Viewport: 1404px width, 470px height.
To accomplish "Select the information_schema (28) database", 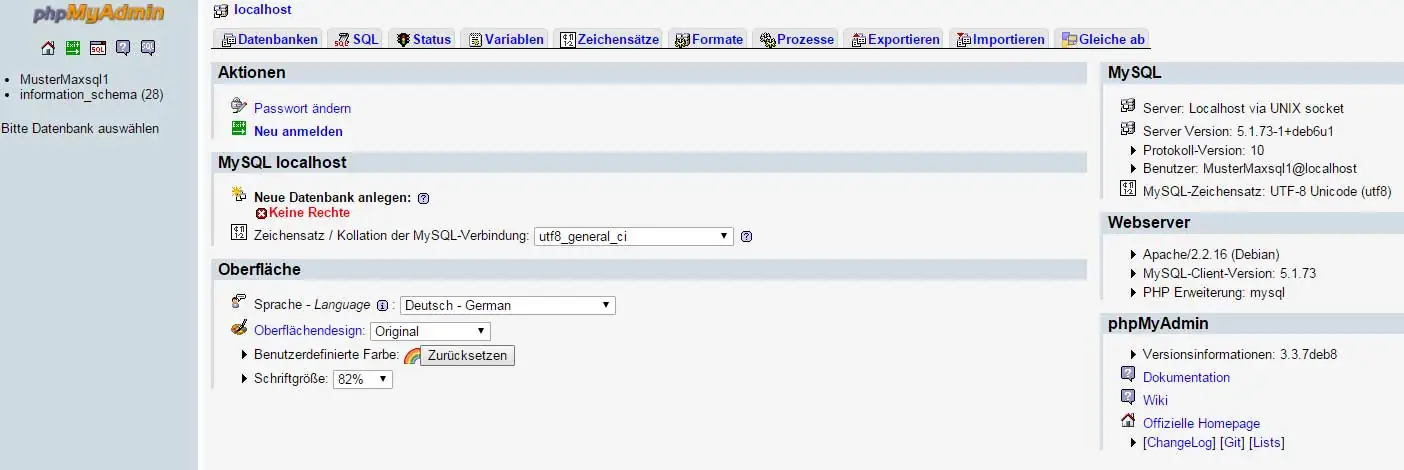I will tap(91, 95).
